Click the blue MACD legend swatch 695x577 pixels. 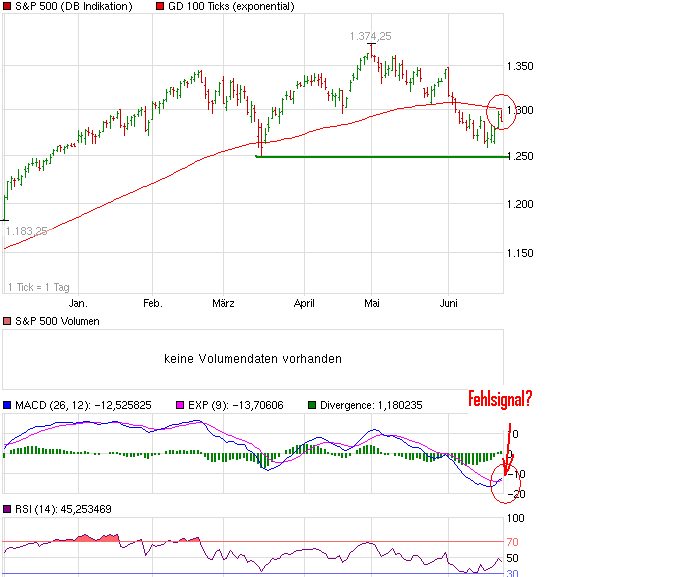coord(7,405)
